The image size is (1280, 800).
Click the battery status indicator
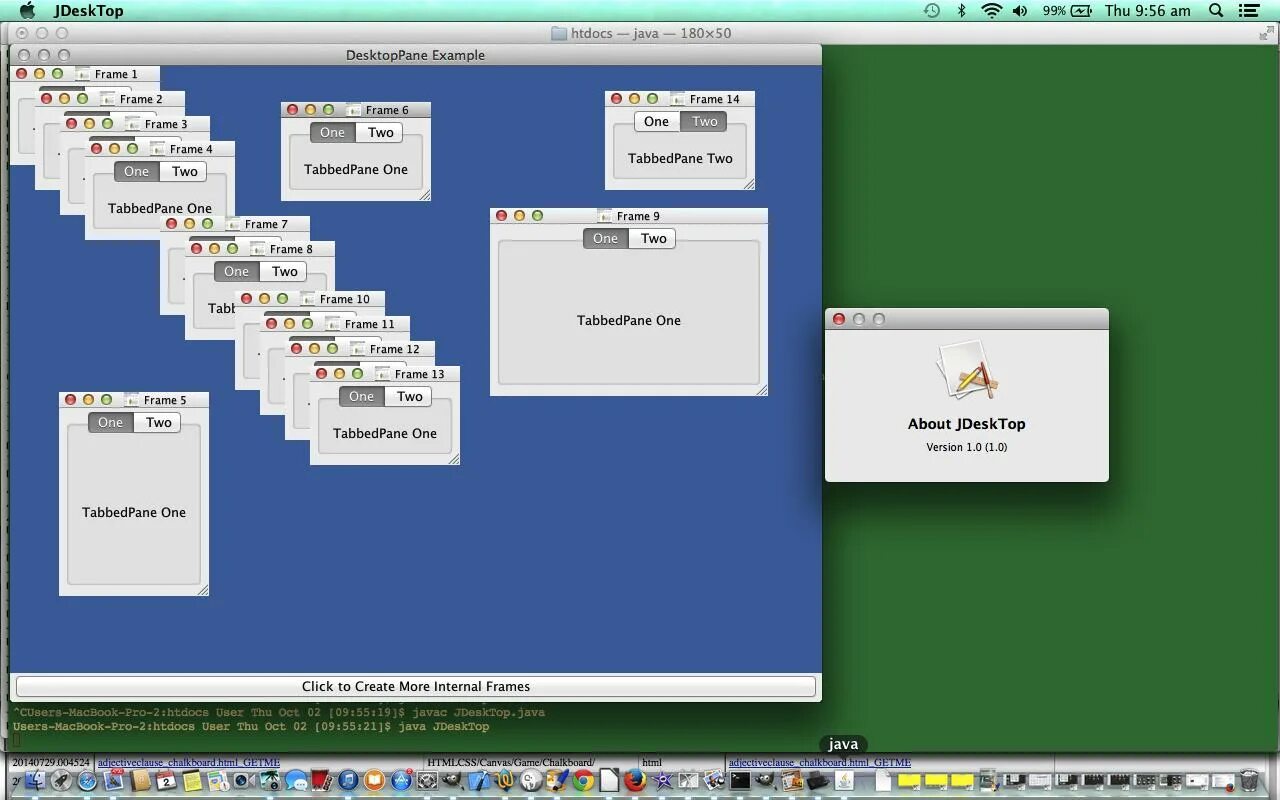coord(1069,11)
